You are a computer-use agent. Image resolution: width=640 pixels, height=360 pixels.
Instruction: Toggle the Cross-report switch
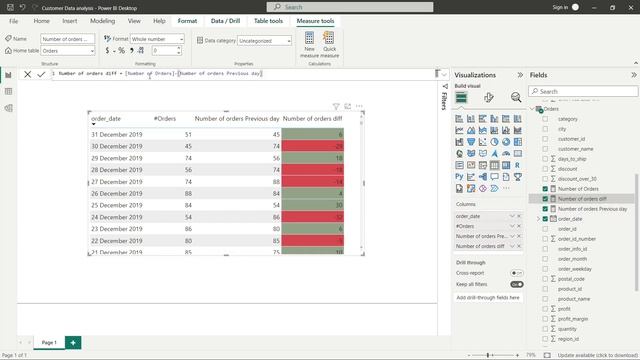point(516,273)
